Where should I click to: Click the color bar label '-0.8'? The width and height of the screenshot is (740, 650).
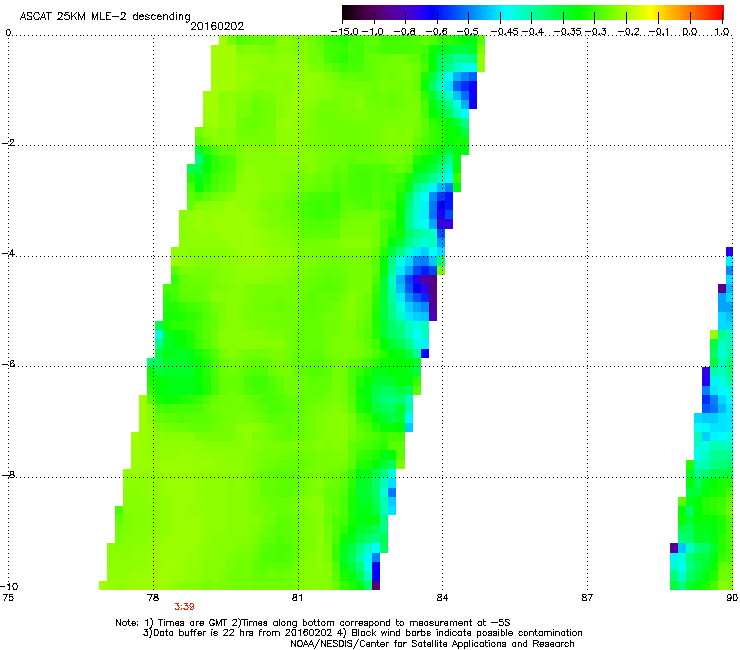click(x=404, y=32)
